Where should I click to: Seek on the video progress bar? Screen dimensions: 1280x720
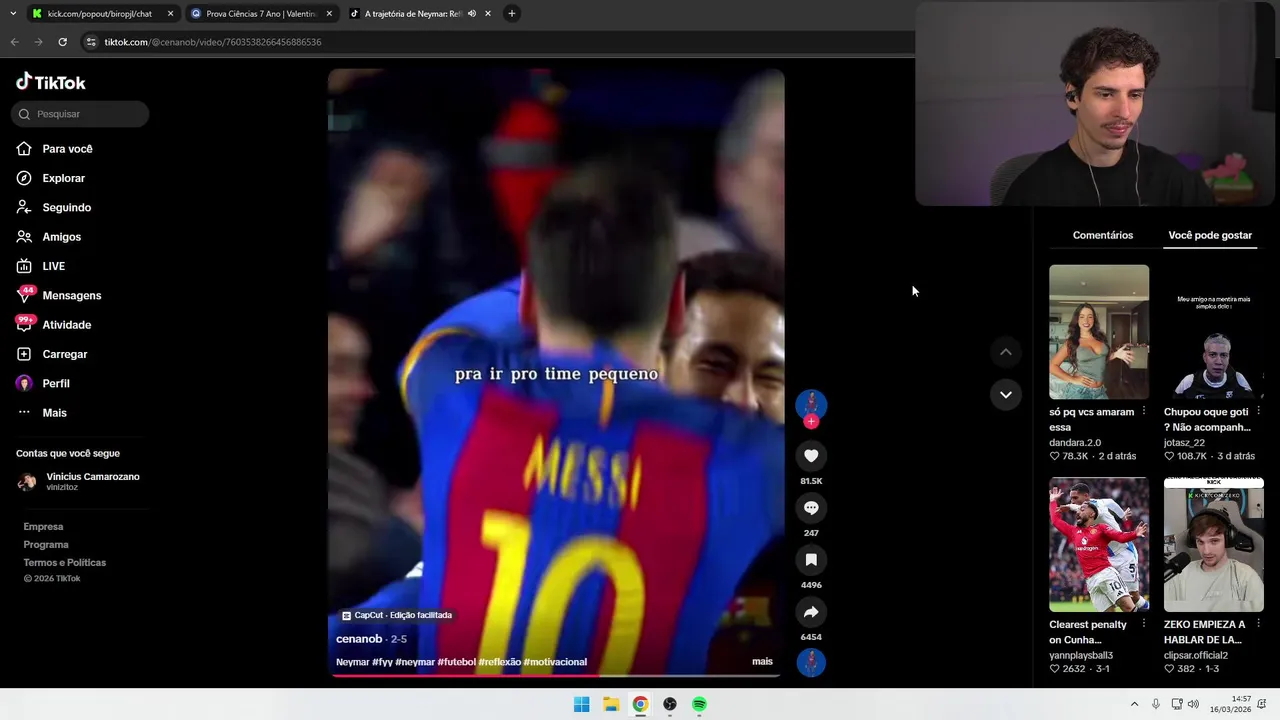[556, 676]
